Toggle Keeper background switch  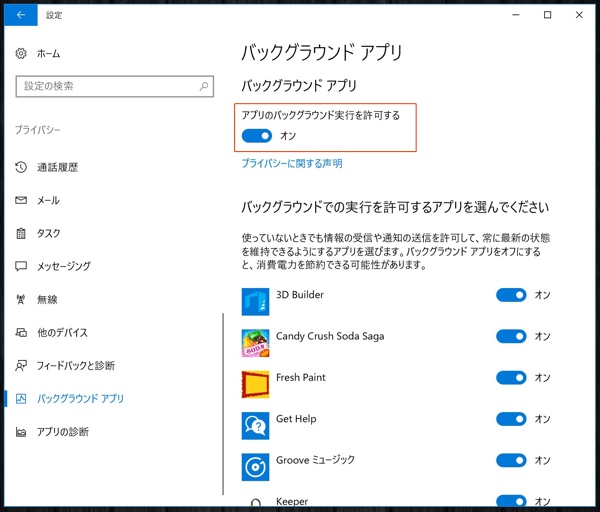pyautogui.click(x=511, y=501)
